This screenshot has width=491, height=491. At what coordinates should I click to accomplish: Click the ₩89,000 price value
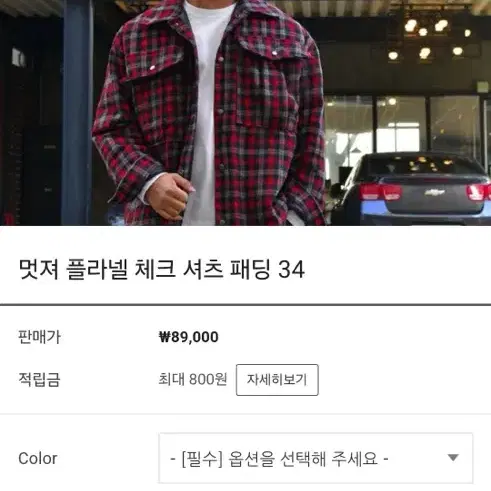click(x=189, y=337)
